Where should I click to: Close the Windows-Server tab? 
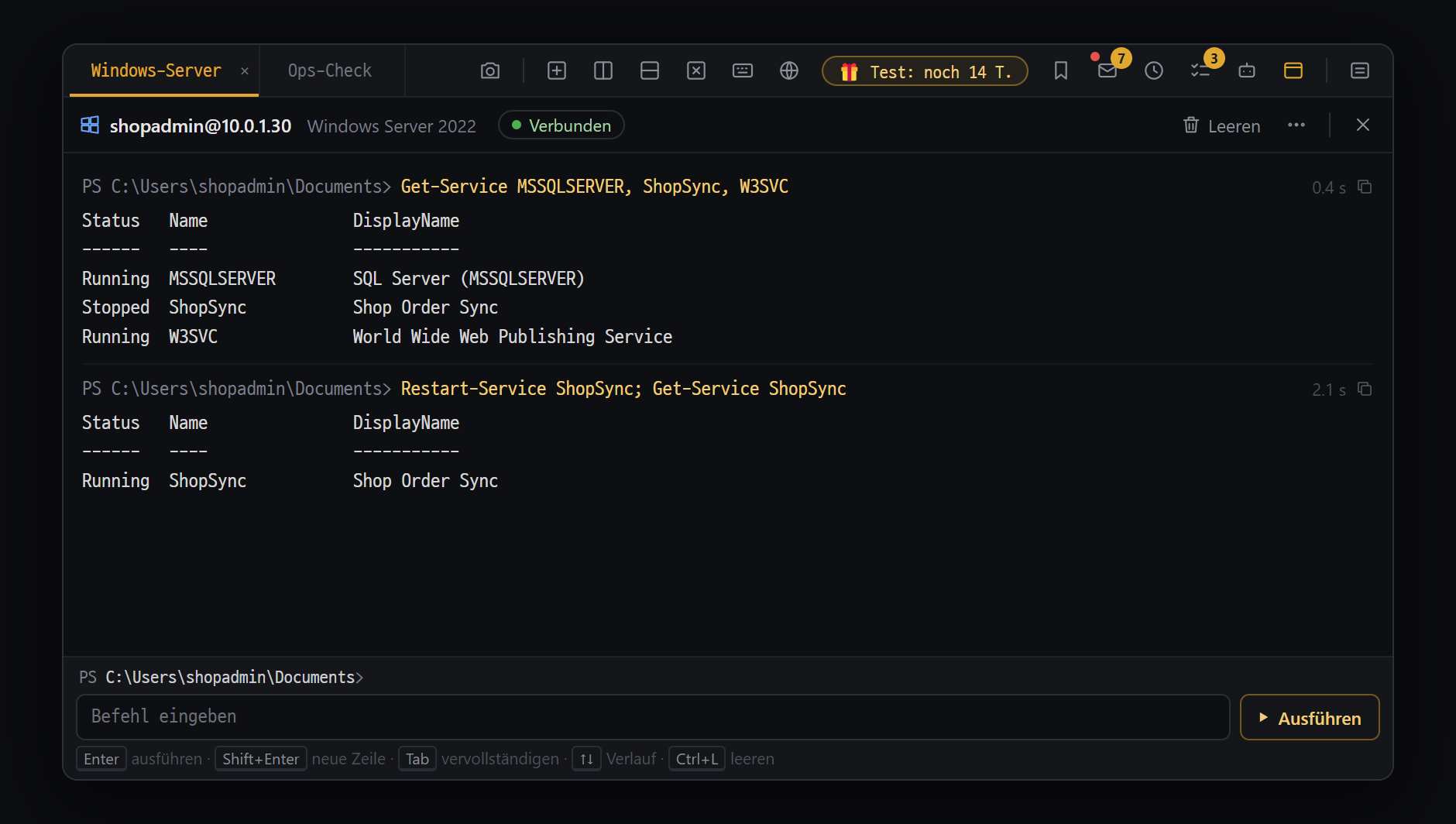click(245, 71)
